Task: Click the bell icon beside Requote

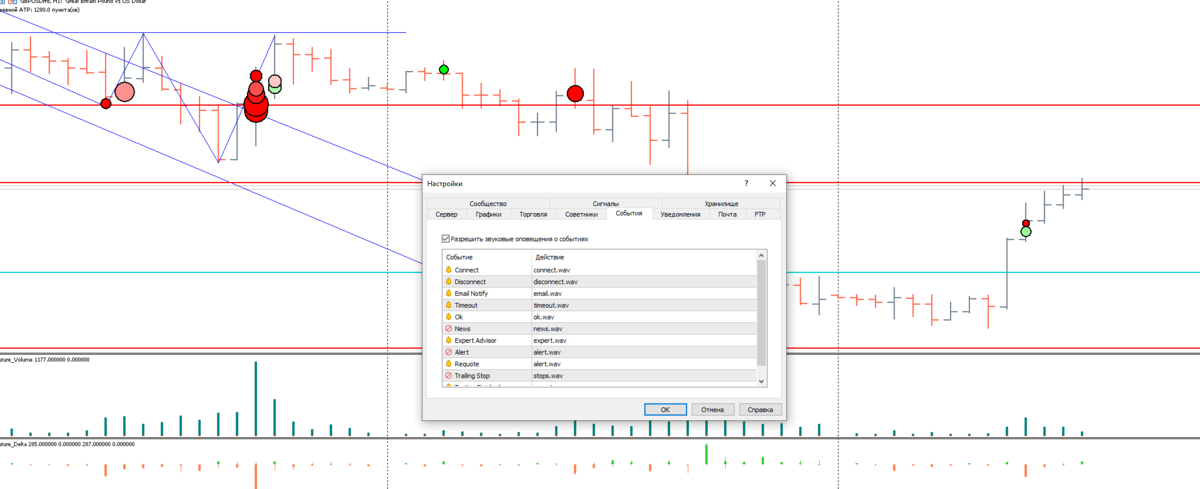Action: 449,364
